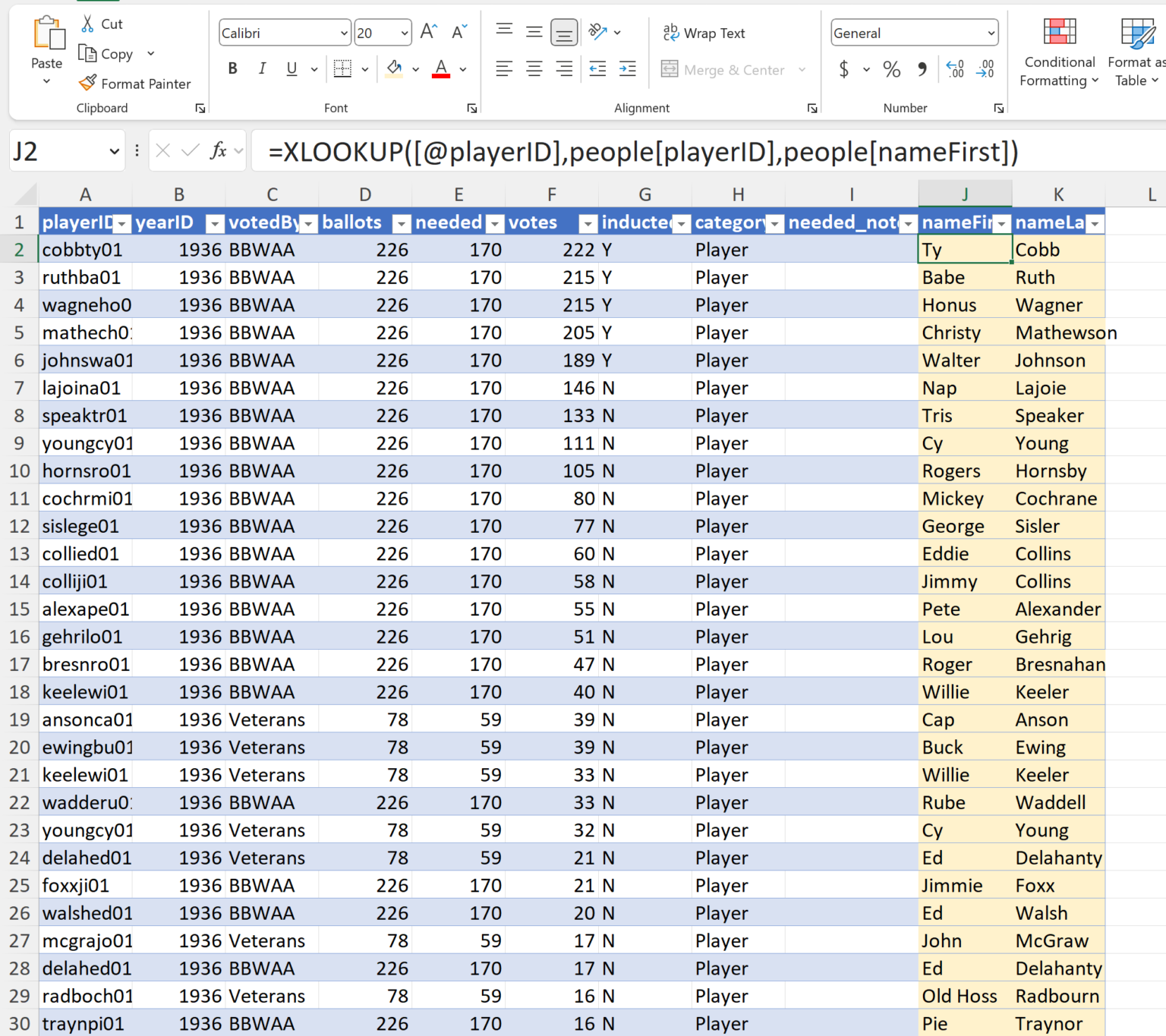Screen dimensions: 1166x1036
Task: Apply the red font color swatch
Action: click(441, 69)
